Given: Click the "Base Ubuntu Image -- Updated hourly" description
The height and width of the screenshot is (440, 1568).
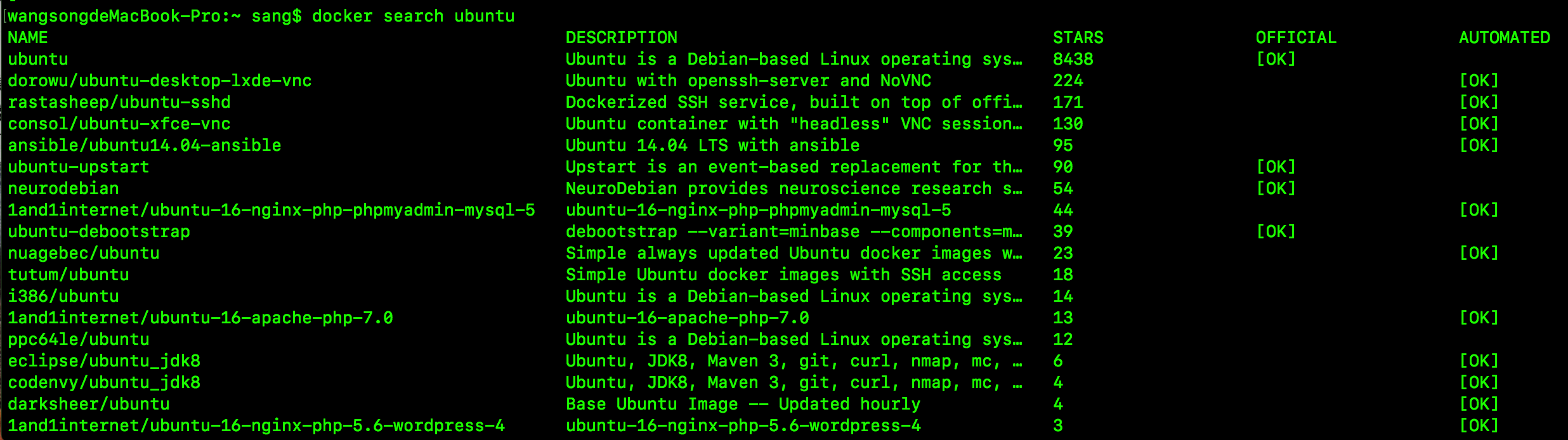Looking at the screenshot, I should 743,404.
